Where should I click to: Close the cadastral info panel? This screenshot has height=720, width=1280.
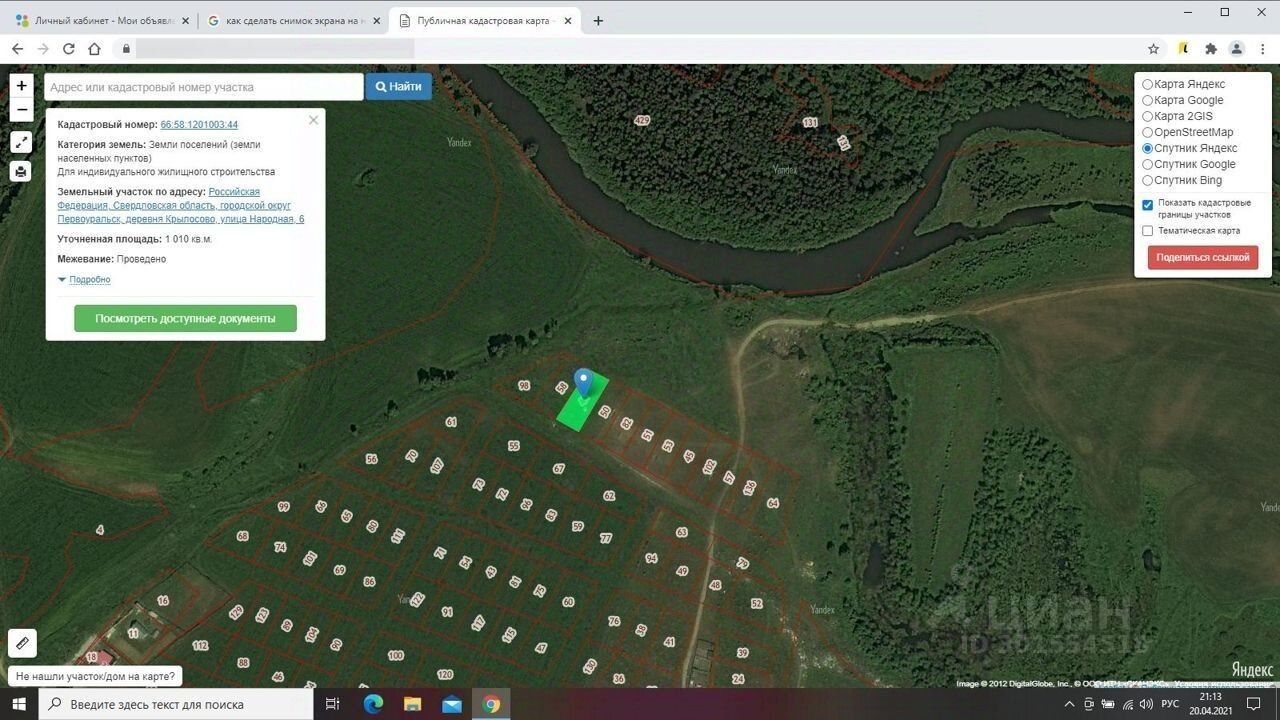coord(313,120)
